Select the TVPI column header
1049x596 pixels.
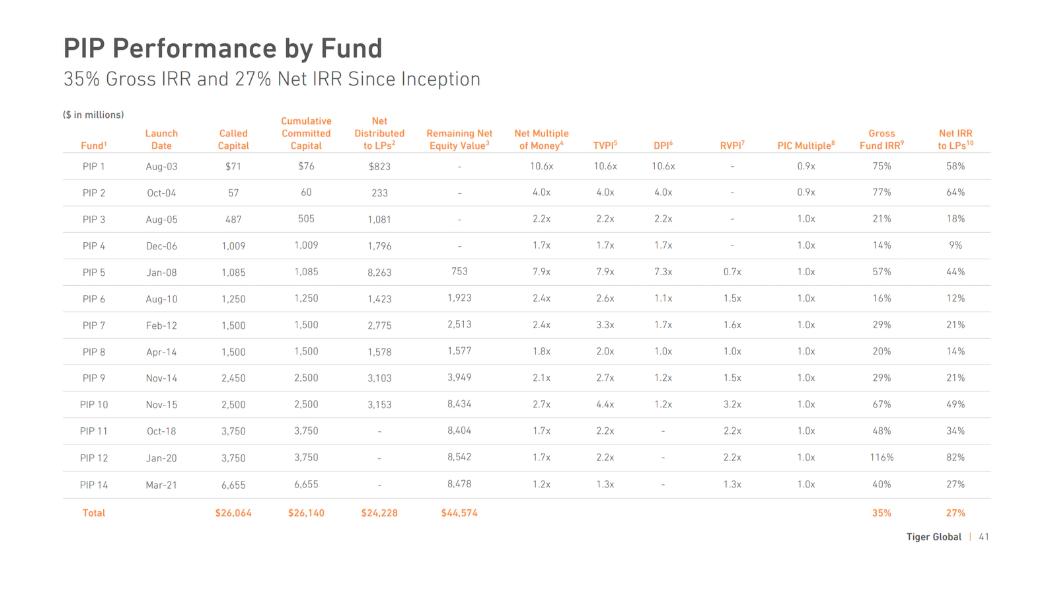[x=605, y=146]
